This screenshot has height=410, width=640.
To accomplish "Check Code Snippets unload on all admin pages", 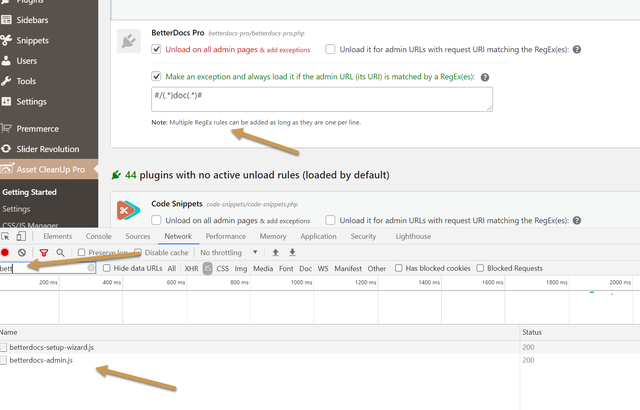I will click(156, 220).
